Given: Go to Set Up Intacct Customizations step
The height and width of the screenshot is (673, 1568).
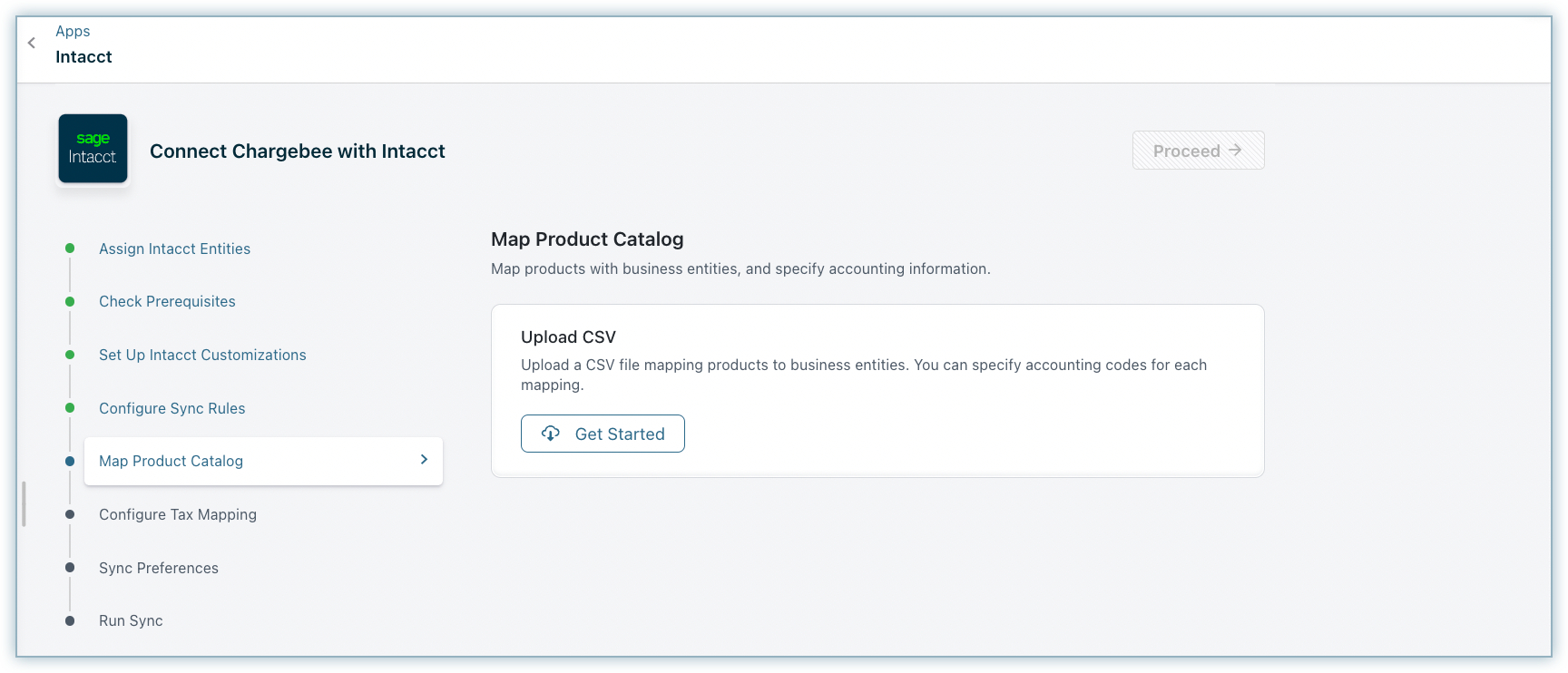Looking at the screenshot, I should pos(202,355).
